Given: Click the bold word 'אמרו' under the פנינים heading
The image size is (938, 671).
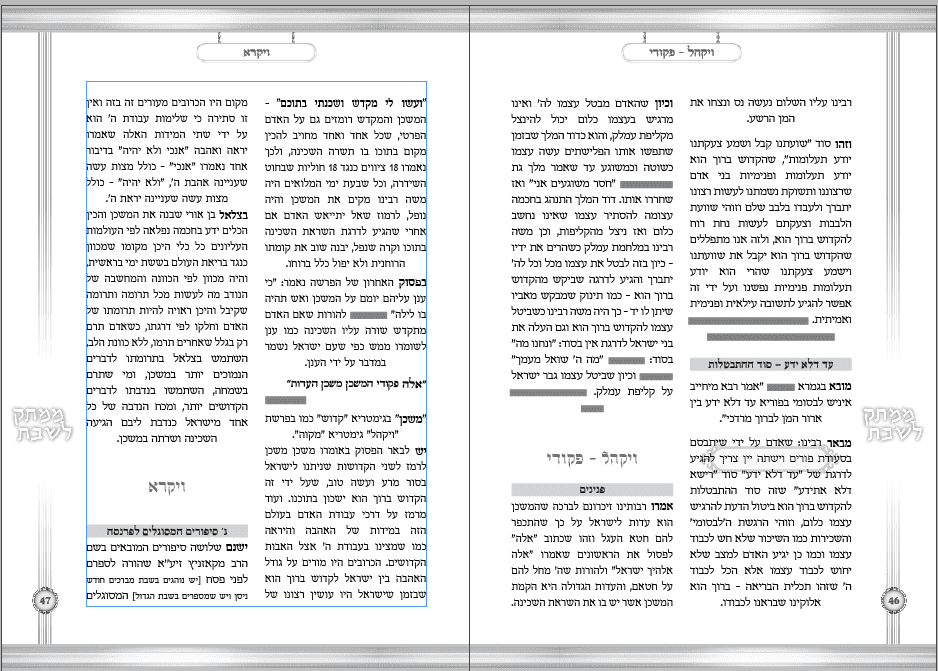Looking at the screenshot, I should click(x=662, y=506).
